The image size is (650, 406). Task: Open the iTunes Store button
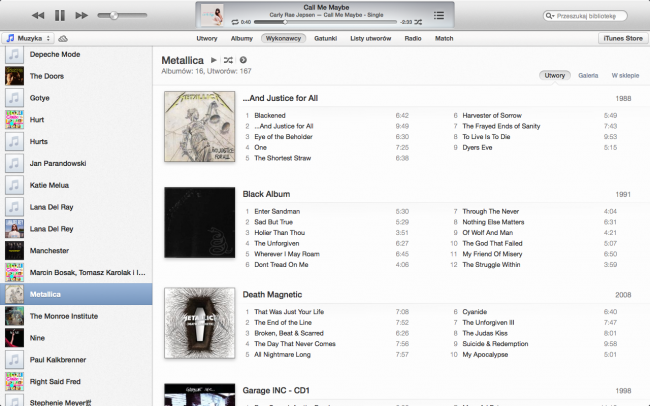pos(623,38)
